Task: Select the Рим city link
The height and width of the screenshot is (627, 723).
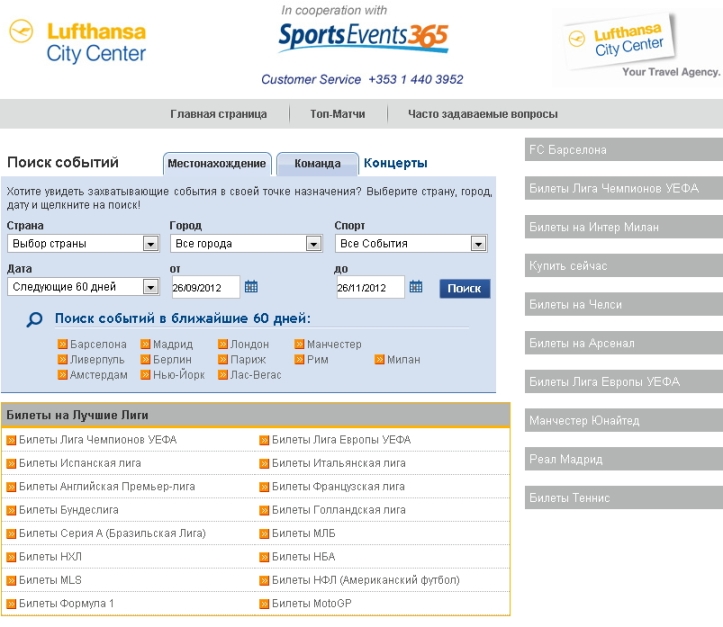Action: pos(318,360)
